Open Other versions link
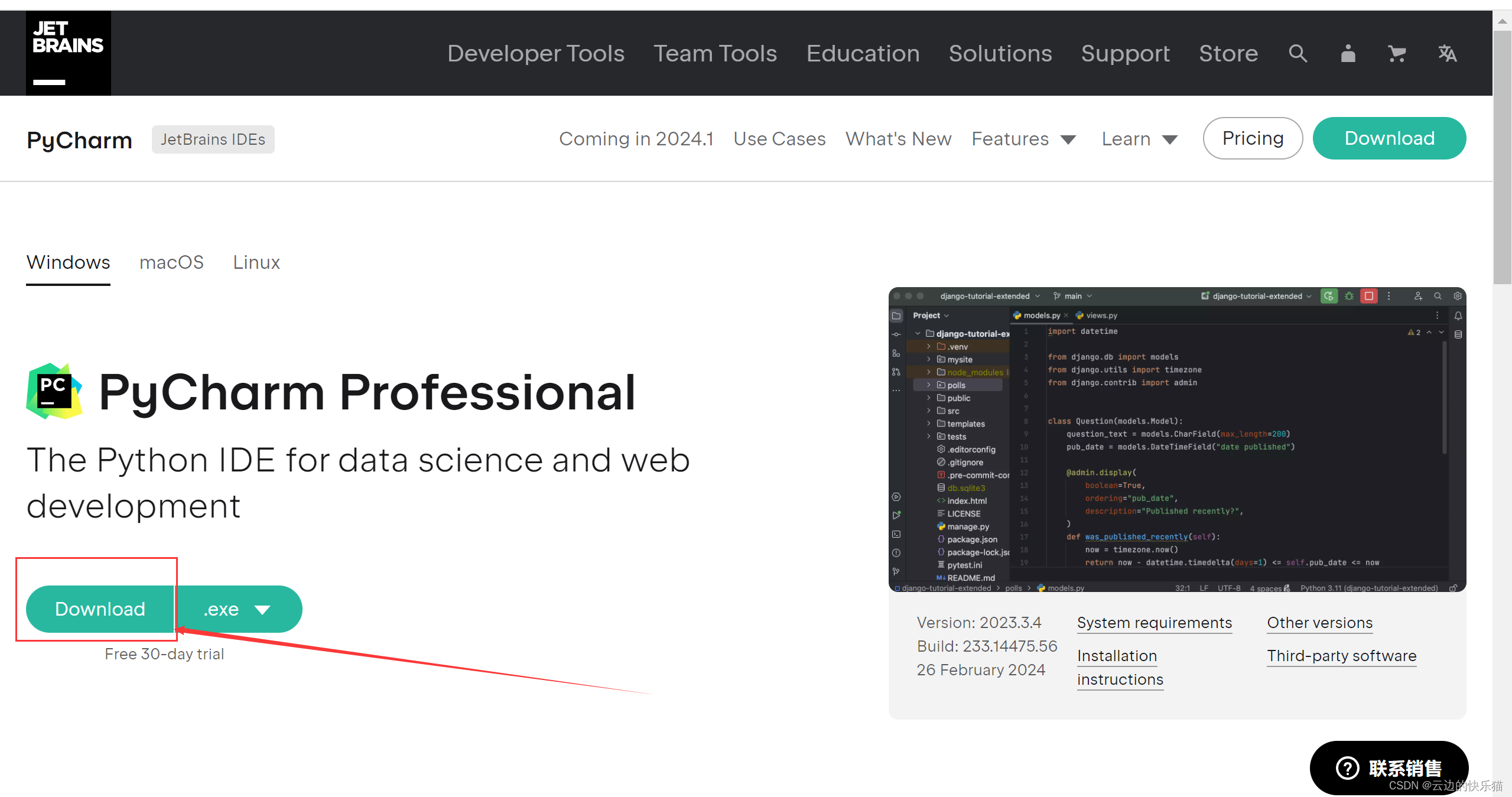This screenshot has height=797, width=1512. tap(1319, 623)
